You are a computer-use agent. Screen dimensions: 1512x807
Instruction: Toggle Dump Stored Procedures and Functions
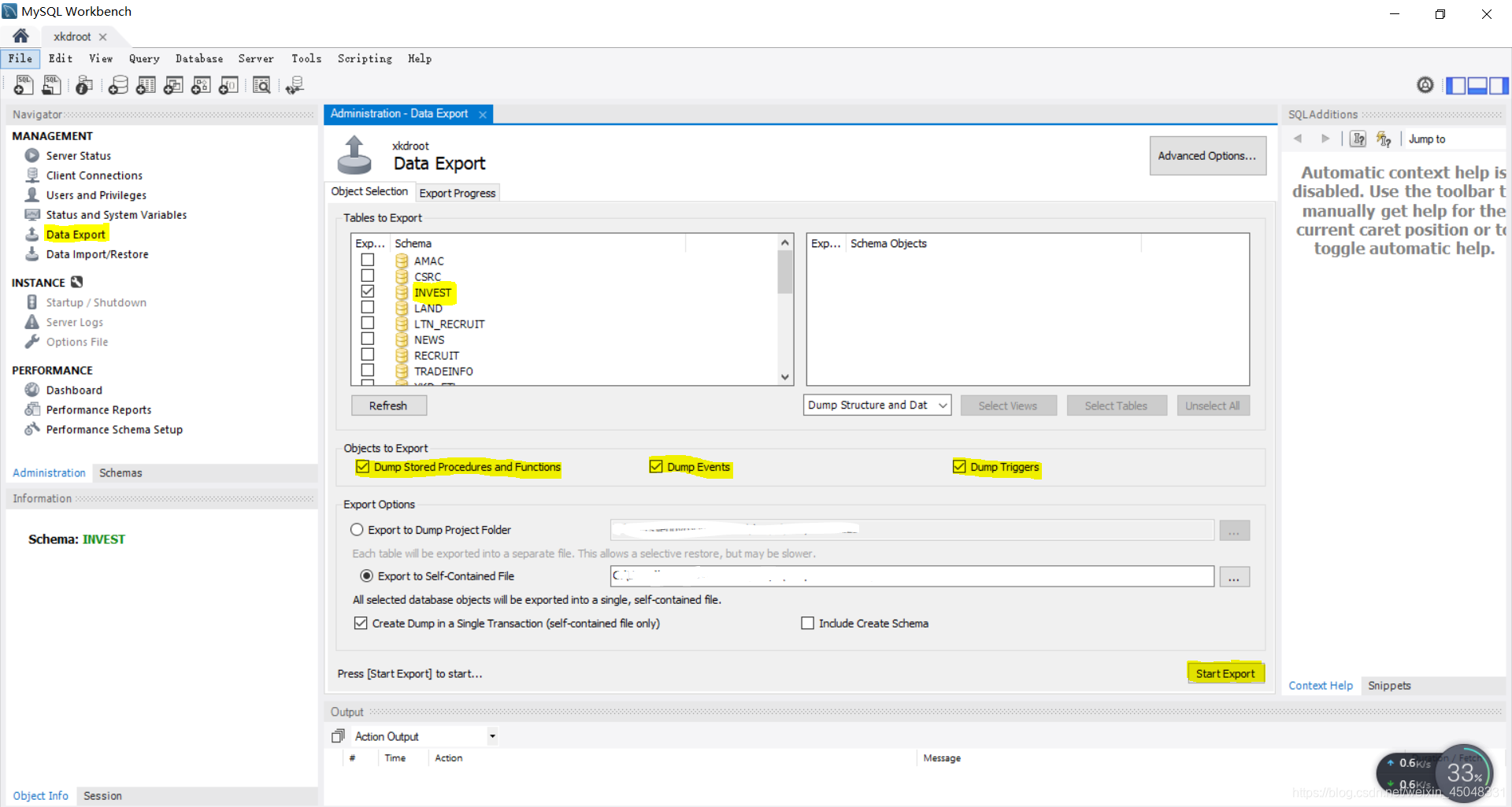[363, 467]
